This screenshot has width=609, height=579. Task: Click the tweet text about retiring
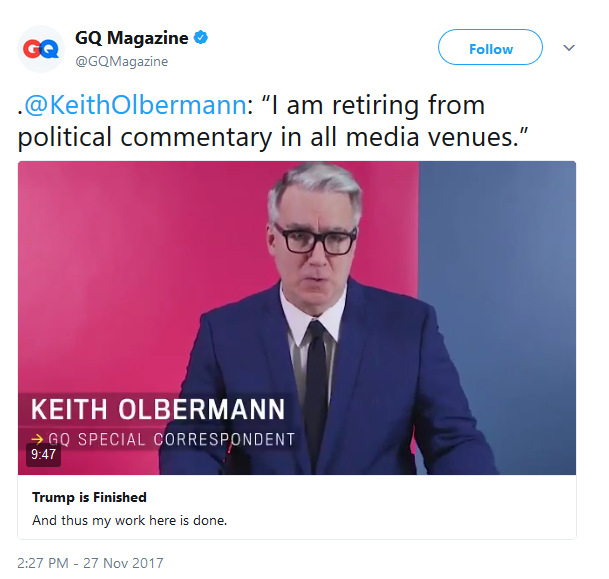(273, 121)
